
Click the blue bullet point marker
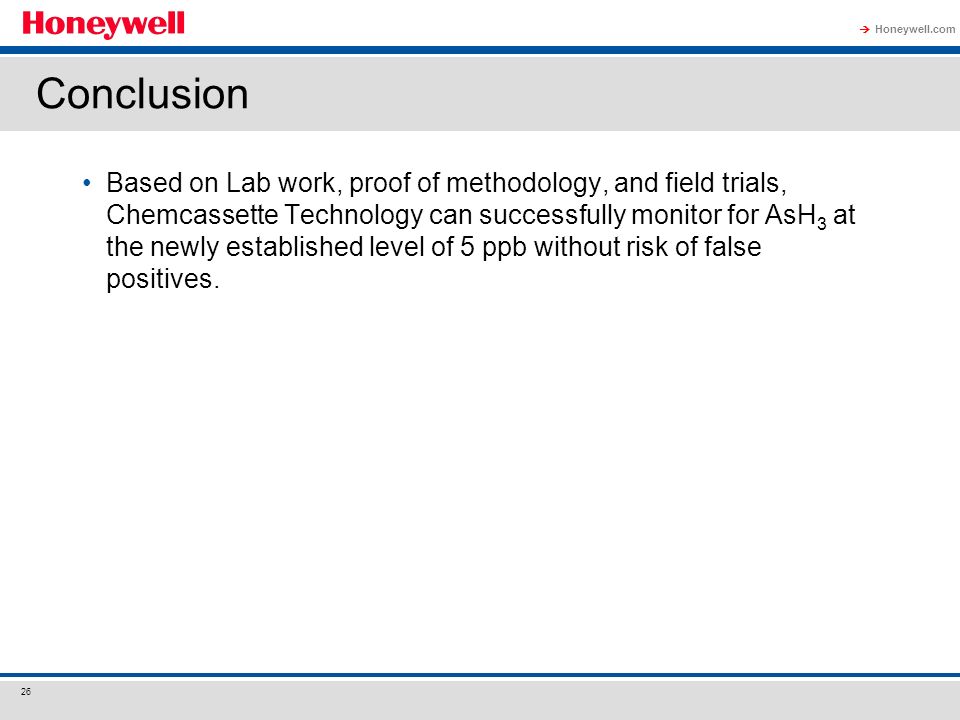point(87,182)
